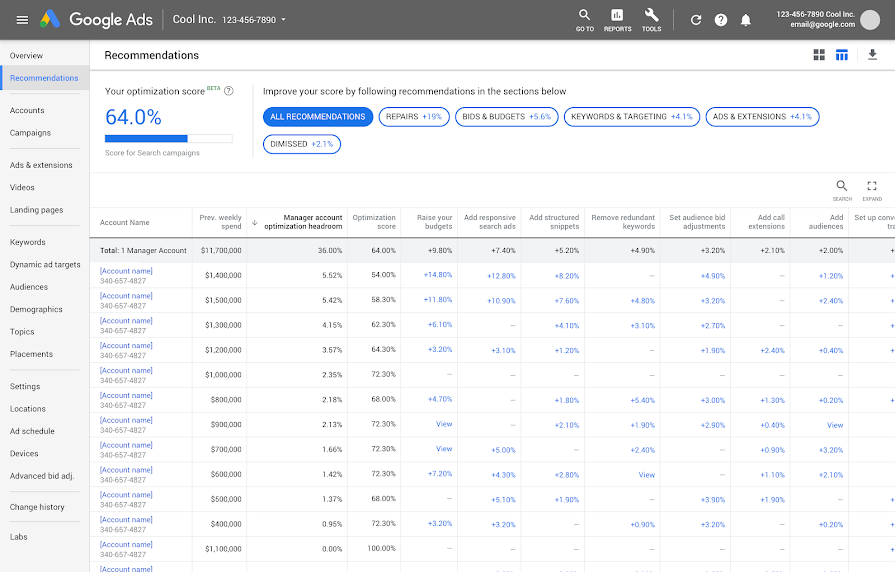Open the help question mark icon

tap(720, 20)
